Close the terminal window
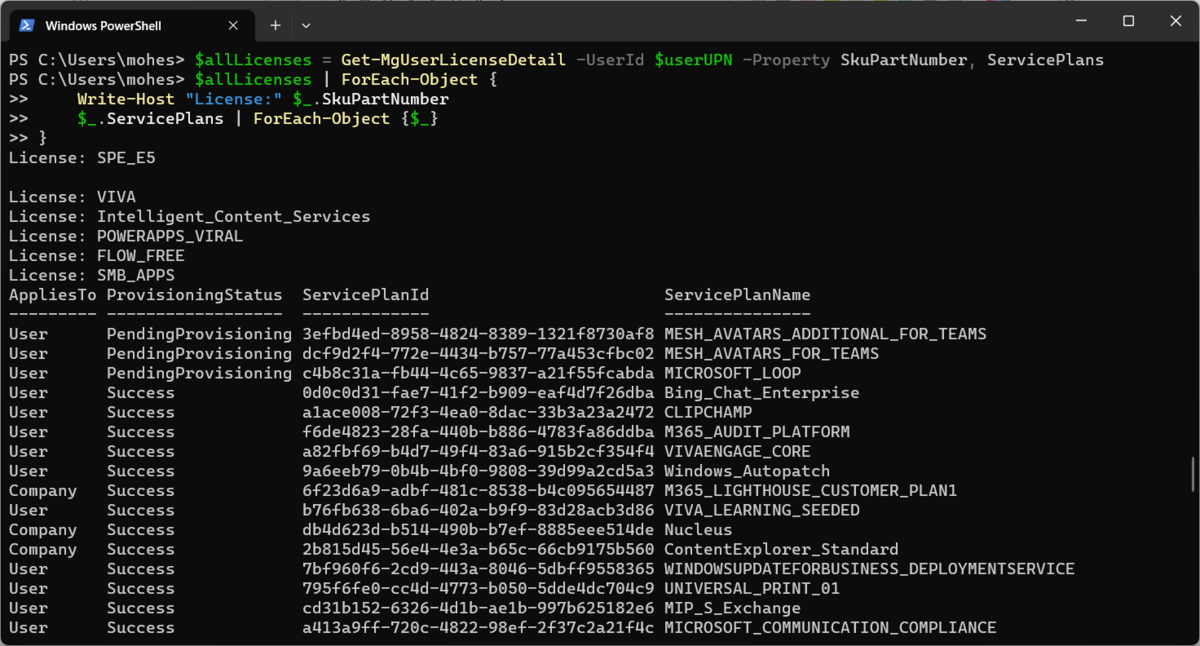 pyautogui.click(x=1174, y=21)
